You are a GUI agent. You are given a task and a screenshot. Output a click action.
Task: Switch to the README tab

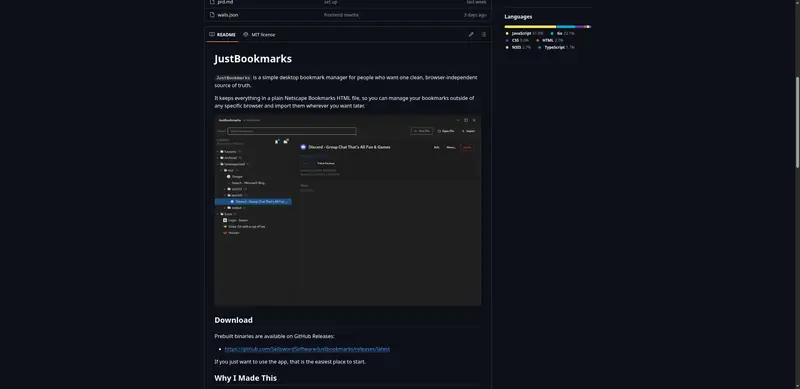click(222, 35)
